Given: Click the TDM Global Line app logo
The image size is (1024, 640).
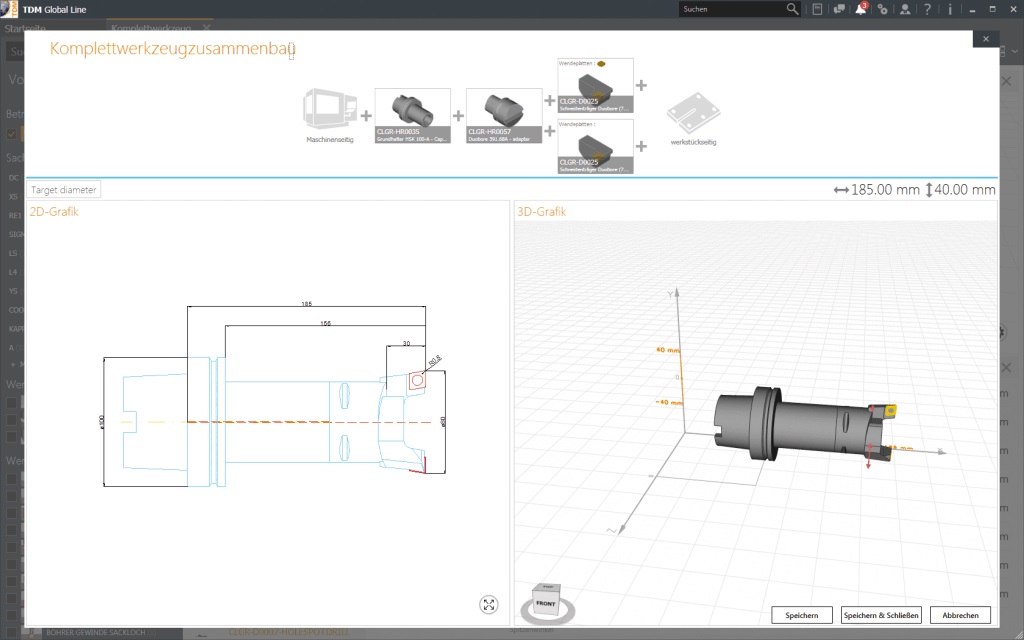Looking at the screenshot, I should pyautogui.click(x=9, y=9).
